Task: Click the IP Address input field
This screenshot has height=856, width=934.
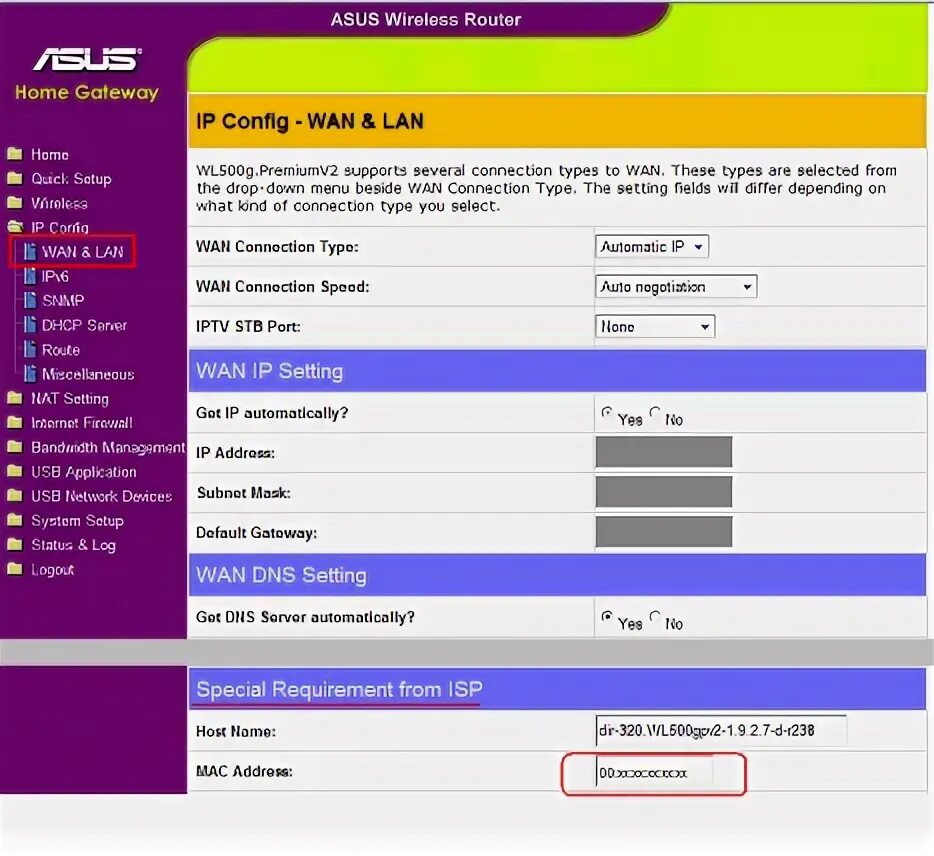Action: pos(664,452)
